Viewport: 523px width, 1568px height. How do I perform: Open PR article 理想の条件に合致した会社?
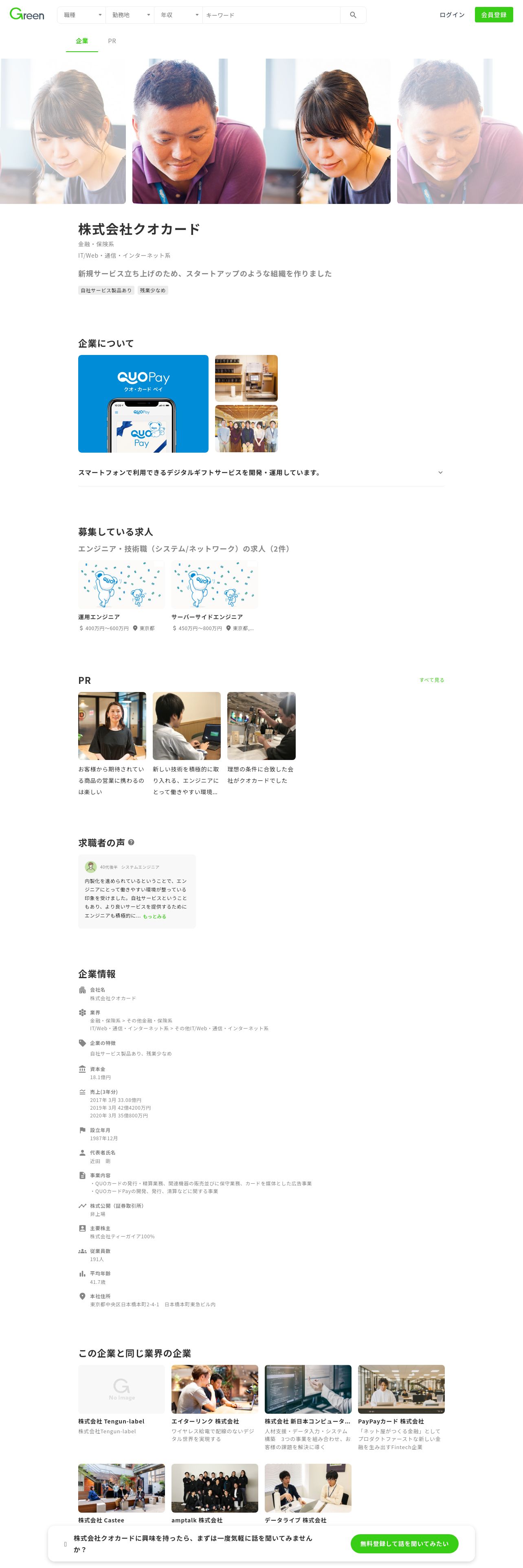(261, 738)
